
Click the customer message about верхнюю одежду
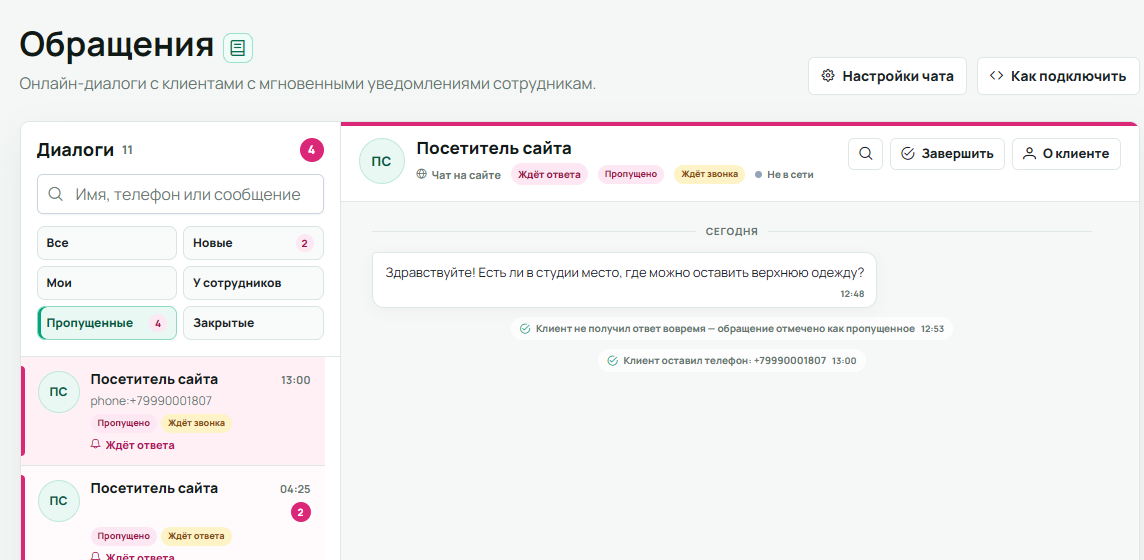click(624, 280)
